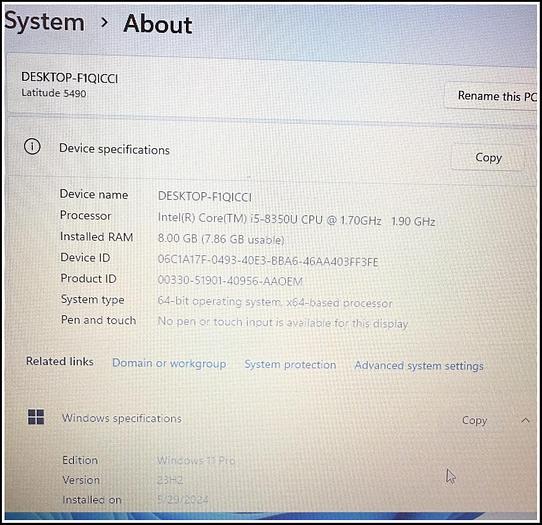The width and height of the screenshot is (542, 525).
Task: Click the Installed on label
Action: pos(92,500)
